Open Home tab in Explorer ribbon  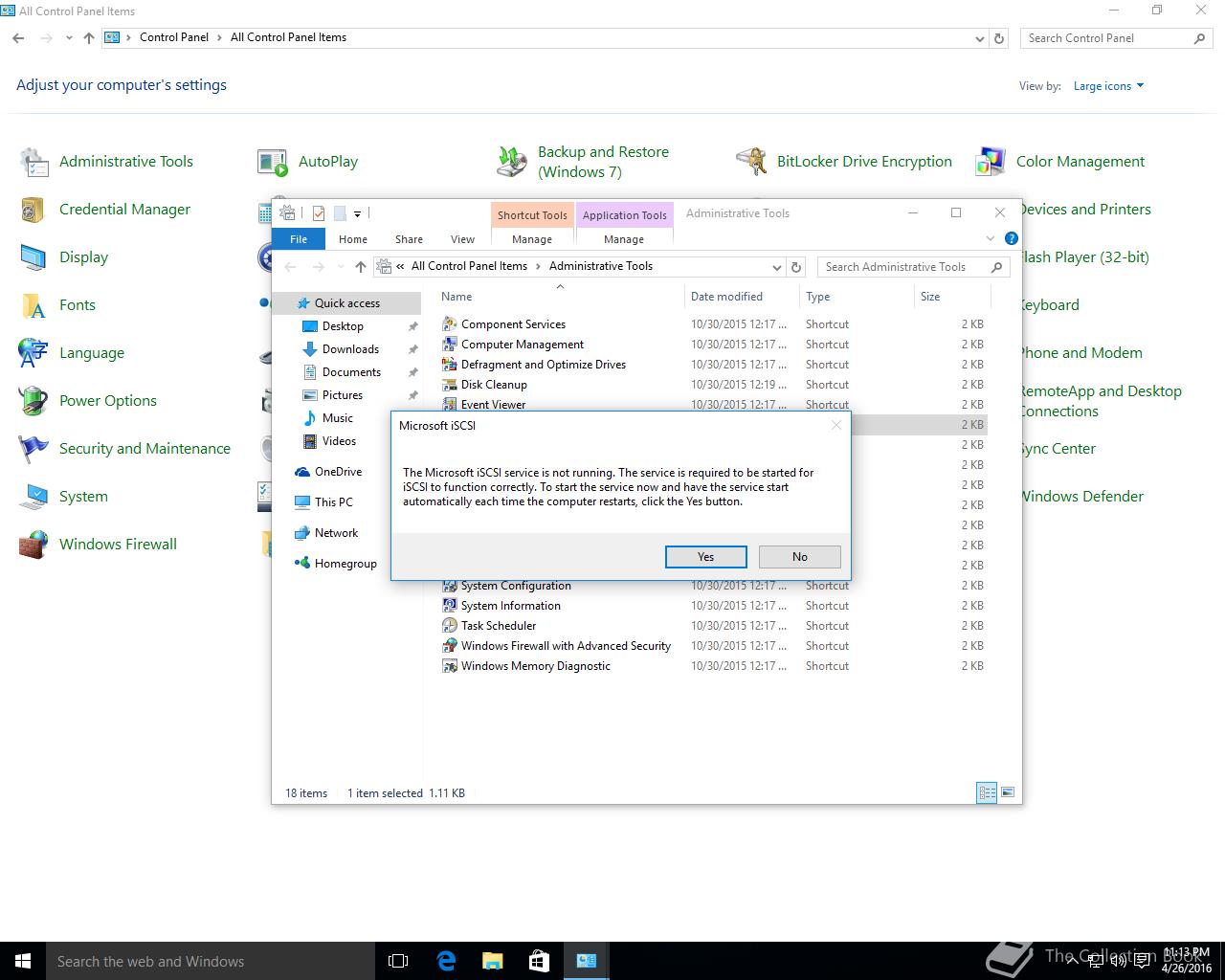352,239
